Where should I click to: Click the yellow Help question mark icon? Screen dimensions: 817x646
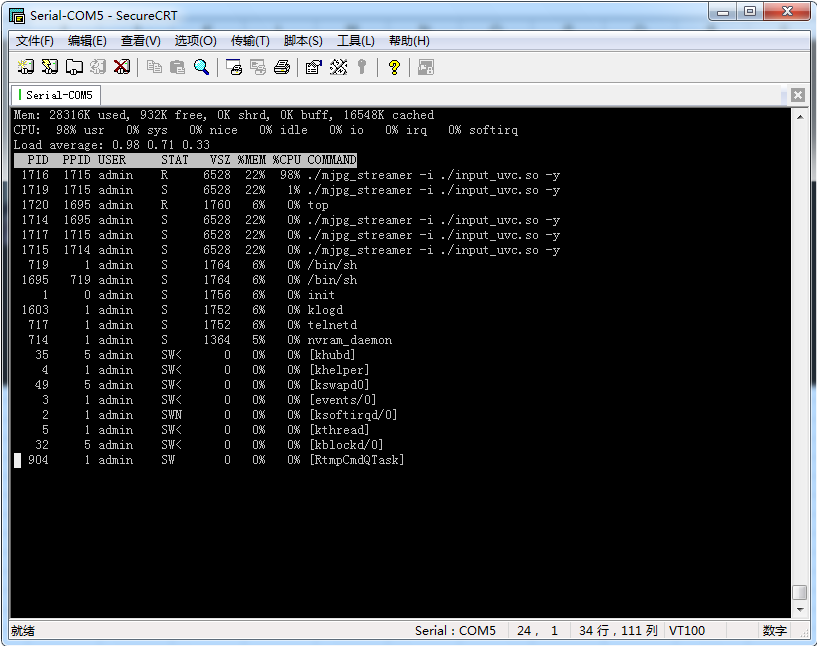tap(394, 67)
